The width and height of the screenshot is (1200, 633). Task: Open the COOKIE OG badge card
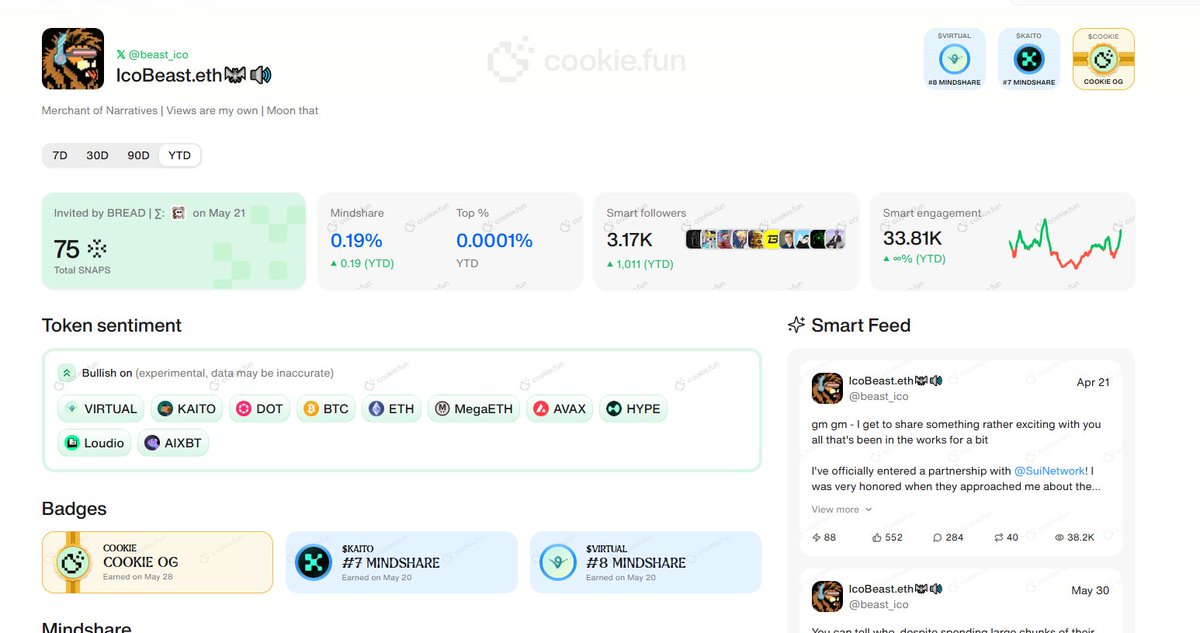pos(157,562)
